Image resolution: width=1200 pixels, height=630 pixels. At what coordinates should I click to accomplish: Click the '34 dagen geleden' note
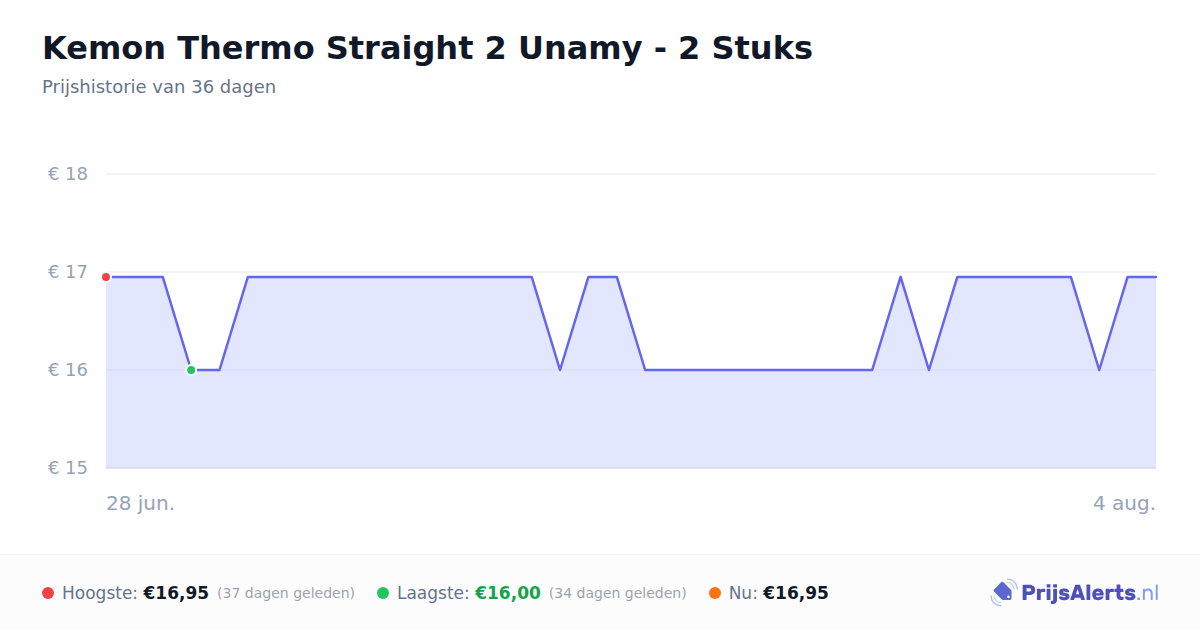pyautogui.click(x=618, y=593)
